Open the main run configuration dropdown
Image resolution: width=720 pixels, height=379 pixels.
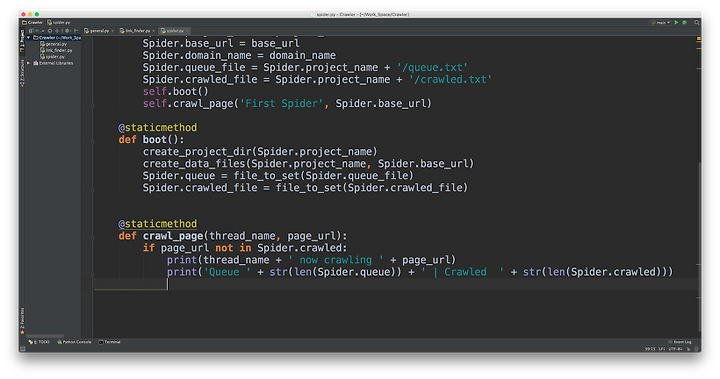click(x=661, y=22)
